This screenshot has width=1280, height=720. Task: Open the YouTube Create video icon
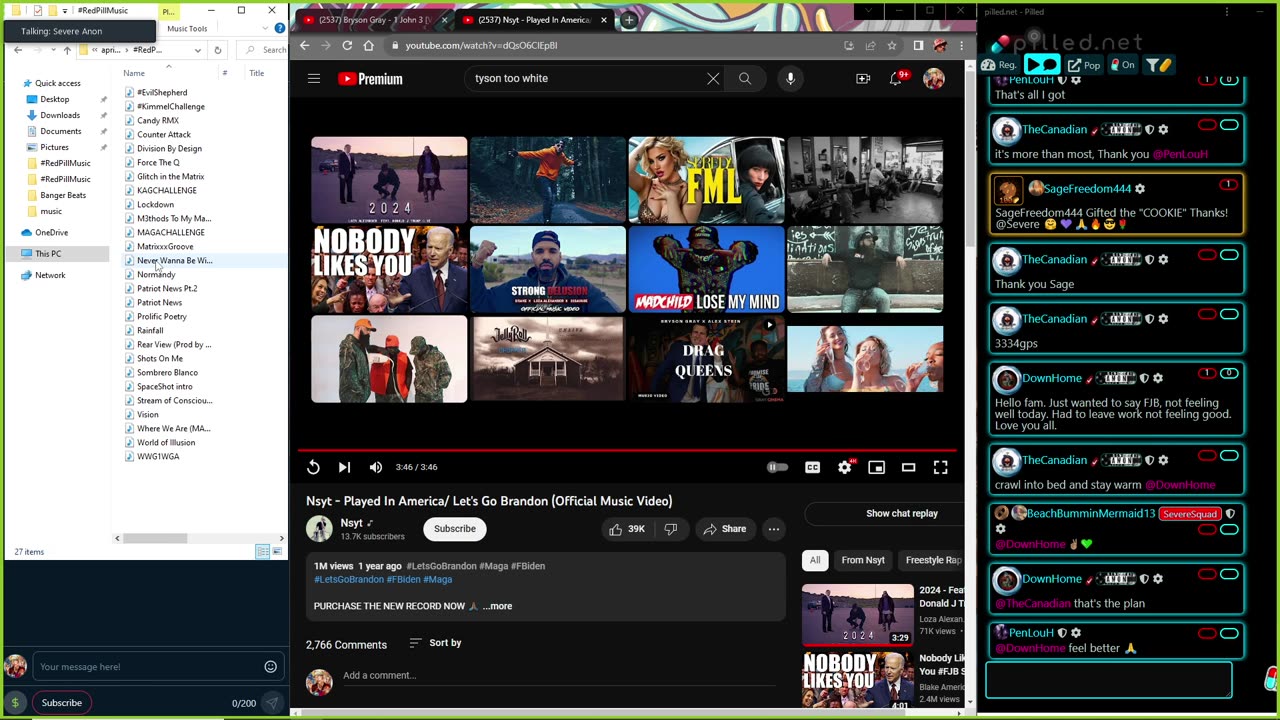[863, 78]
